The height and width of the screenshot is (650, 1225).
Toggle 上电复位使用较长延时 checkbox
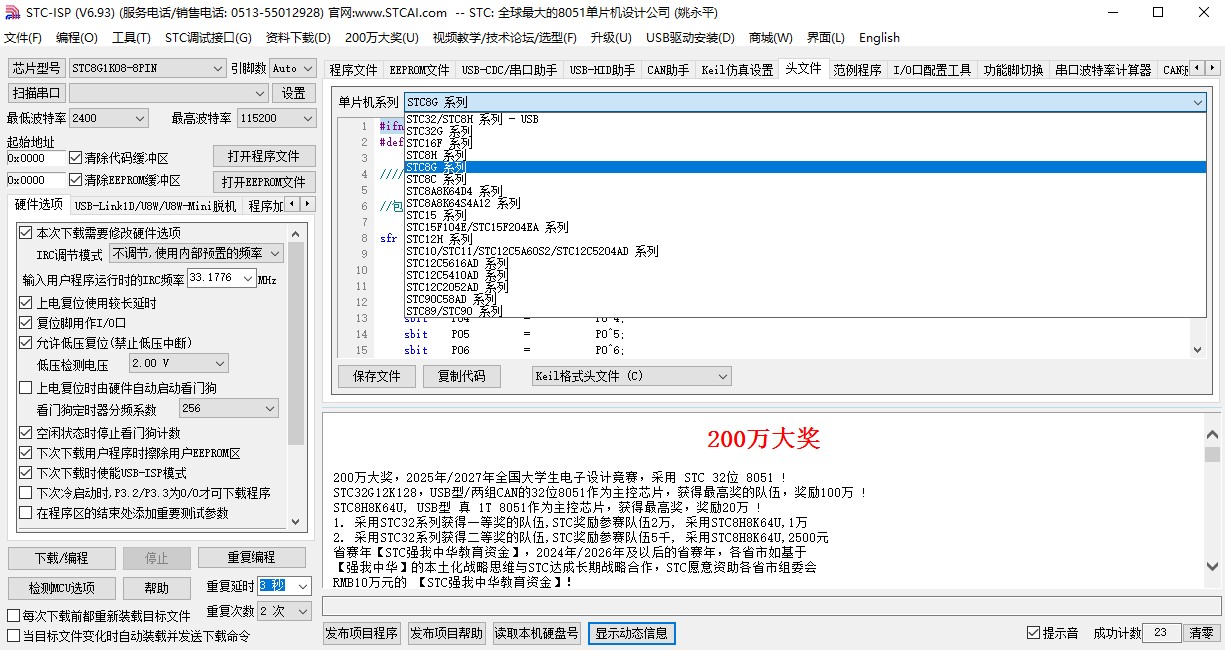(88, 302)
